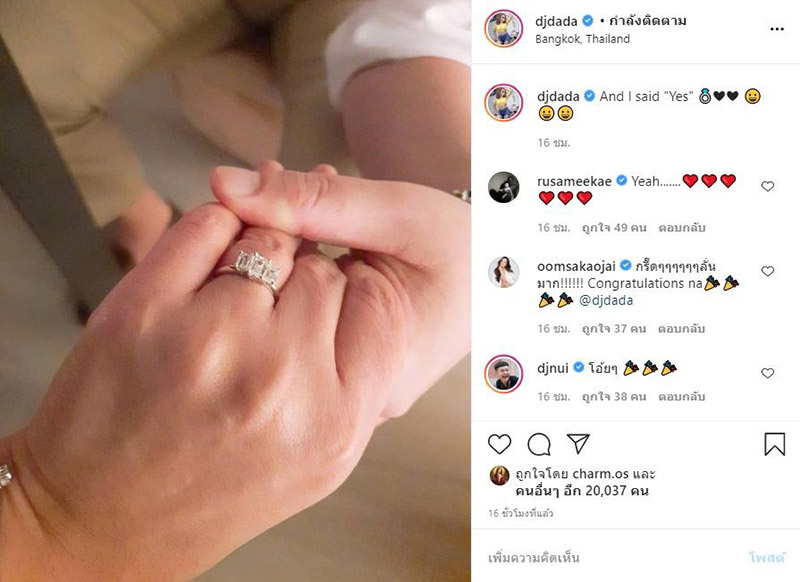View the 20,037 other likers
The image size is (800, 582).
(x=582, y=491)
